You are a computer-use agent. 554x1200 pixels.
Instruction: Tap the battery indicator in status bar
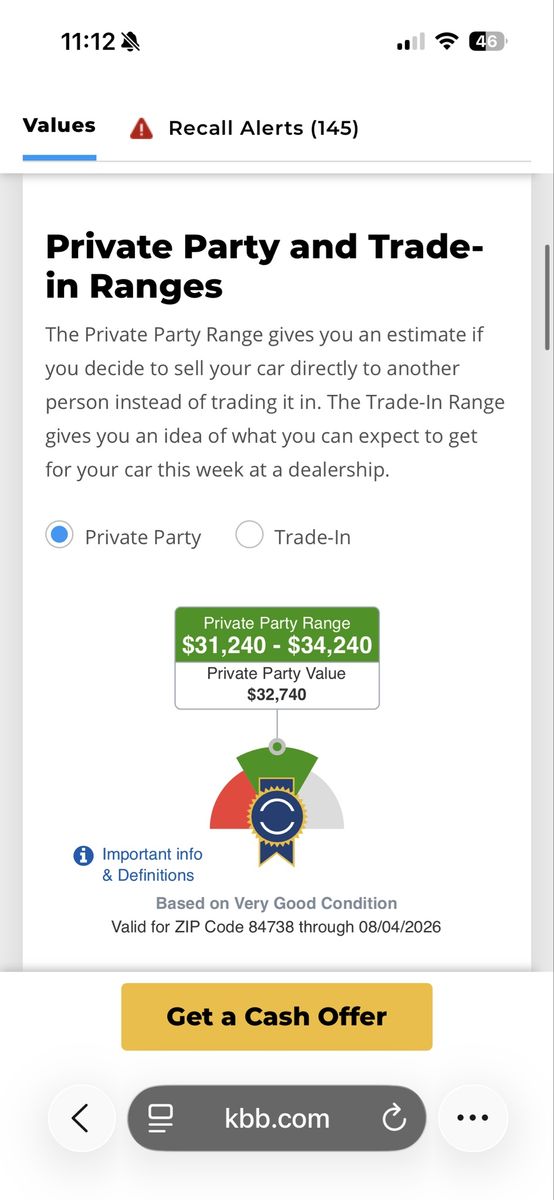[x=488, y=42]
